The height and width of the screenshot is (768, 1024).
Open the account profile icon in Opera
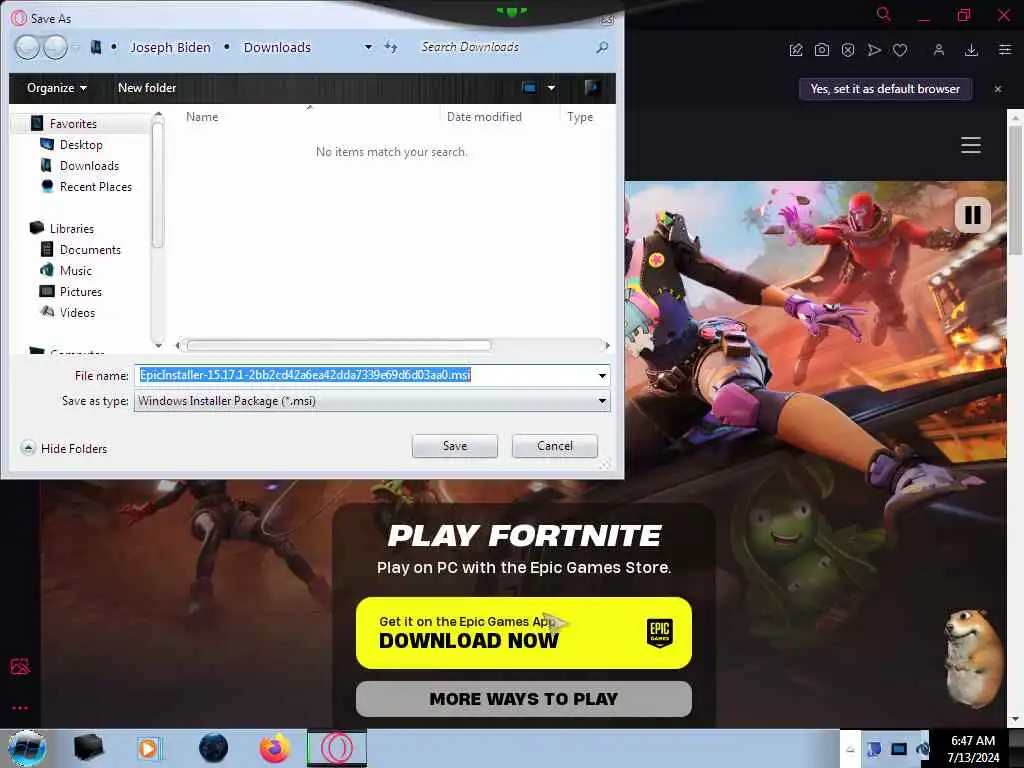(938, 50)
